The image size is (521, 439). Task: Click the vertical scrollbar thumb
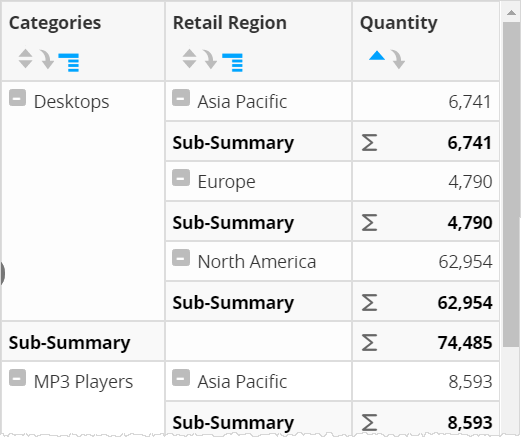click(511, 185)
